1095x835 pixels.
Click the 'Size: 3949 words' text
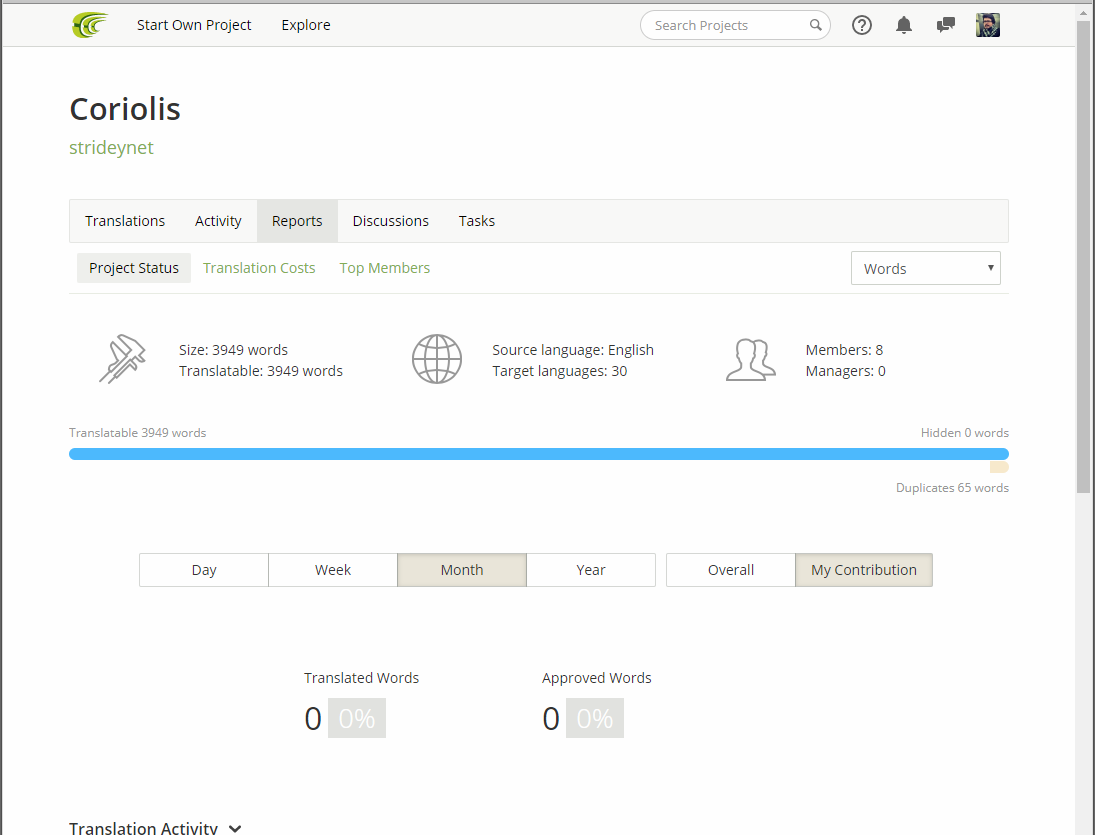pyautogui.click(x=233, y=350)
